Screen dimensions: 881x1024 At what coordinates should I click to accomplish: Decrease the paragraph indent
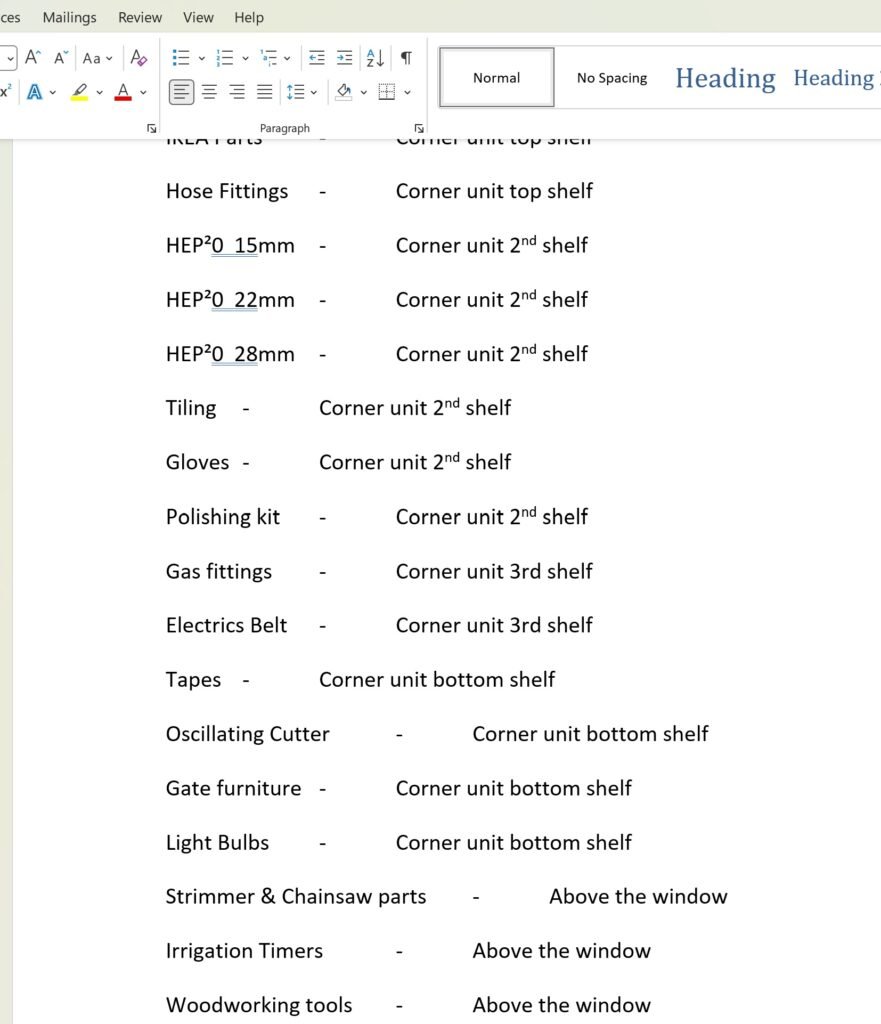click(317, 58)
